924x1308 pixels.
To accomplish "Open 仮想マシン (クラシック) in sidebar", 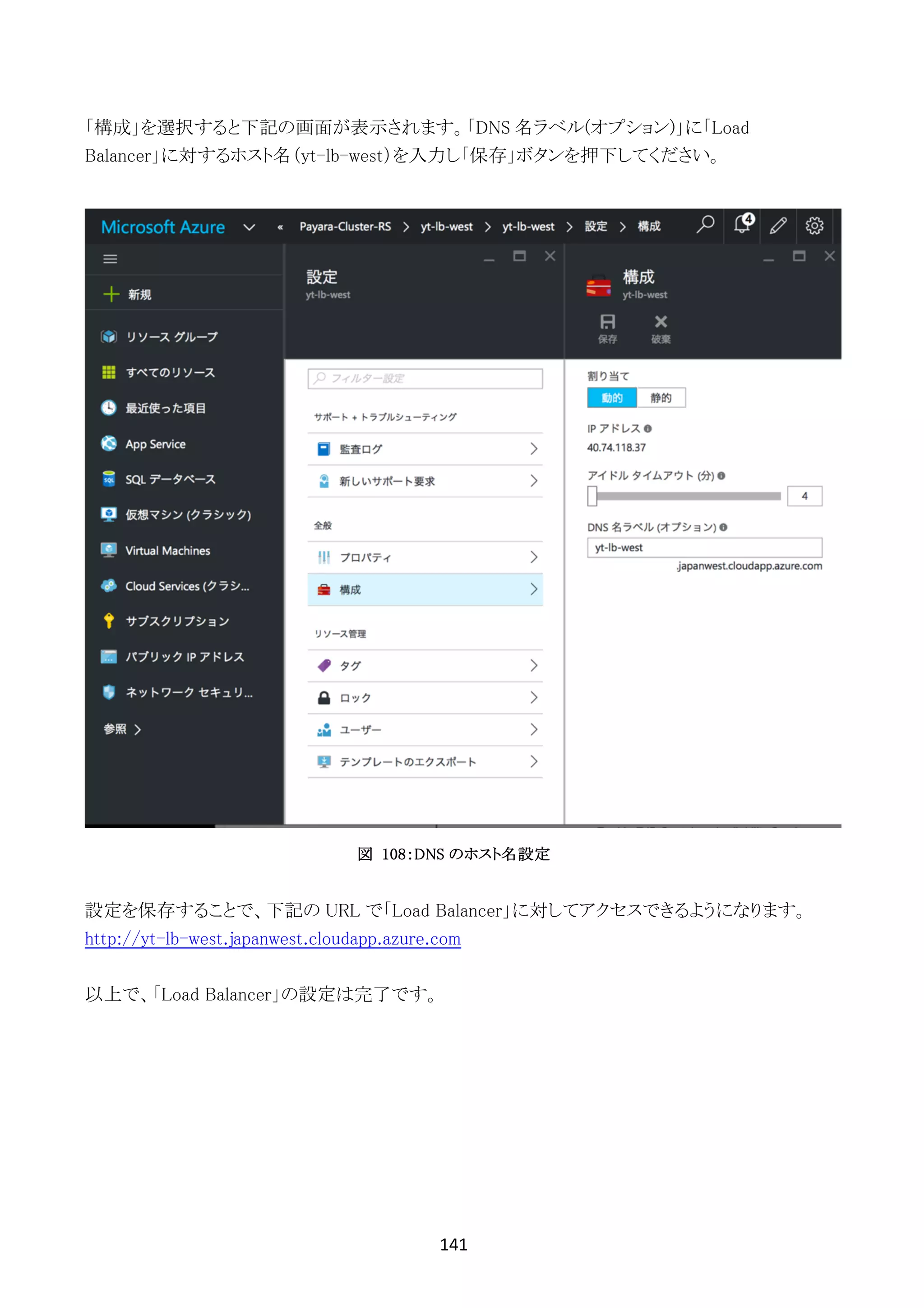I will (176, 515).
